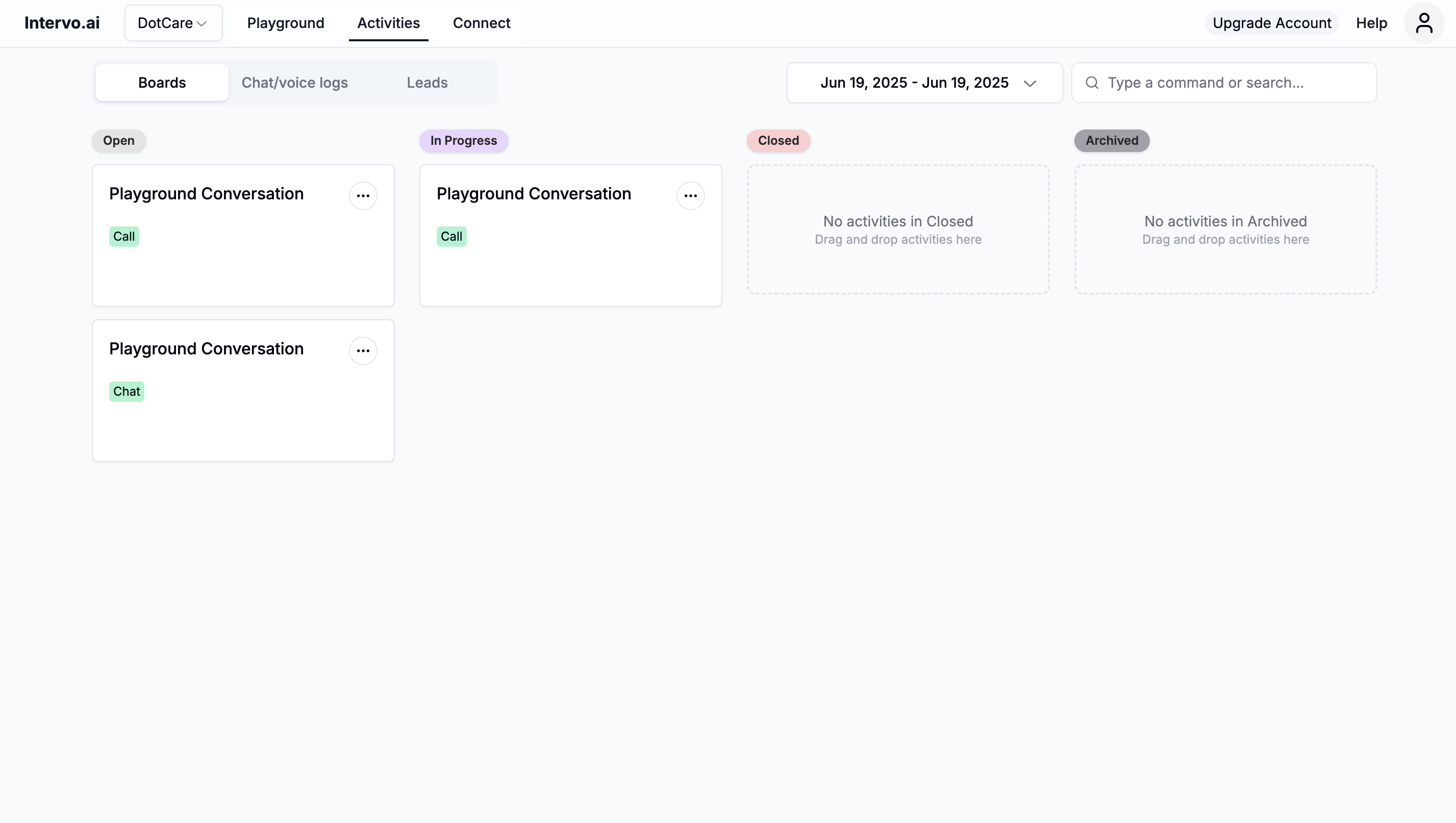The image size is (1456, 823).
Task: Expand the DotCare workspace dropdown
Action: click(173, 23)
